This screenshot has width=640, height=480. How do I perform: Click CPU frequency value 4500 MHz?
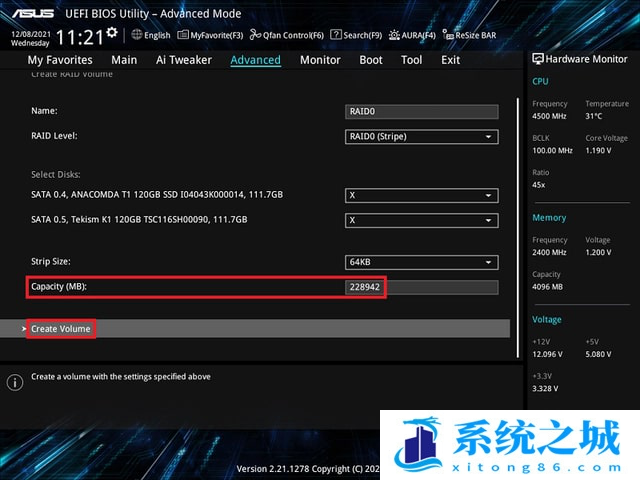click(x=549, y=116)
